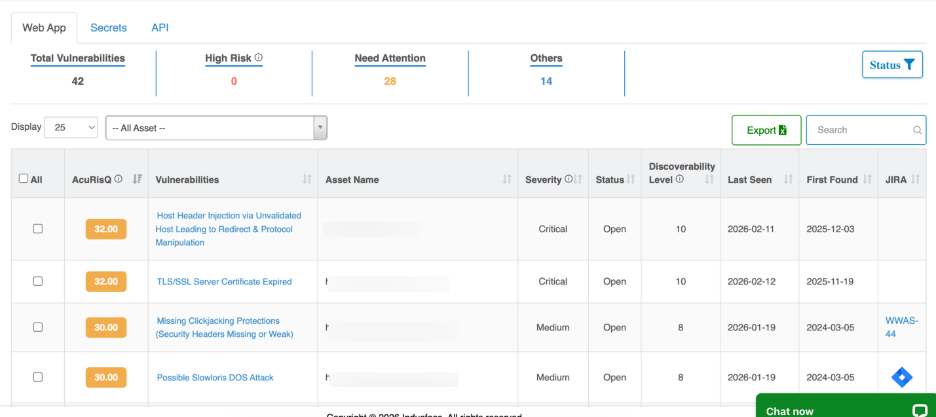The image size is (936, 417).
Task: Click the AcuRisQ info icon
Action: (x=118, y=179)
